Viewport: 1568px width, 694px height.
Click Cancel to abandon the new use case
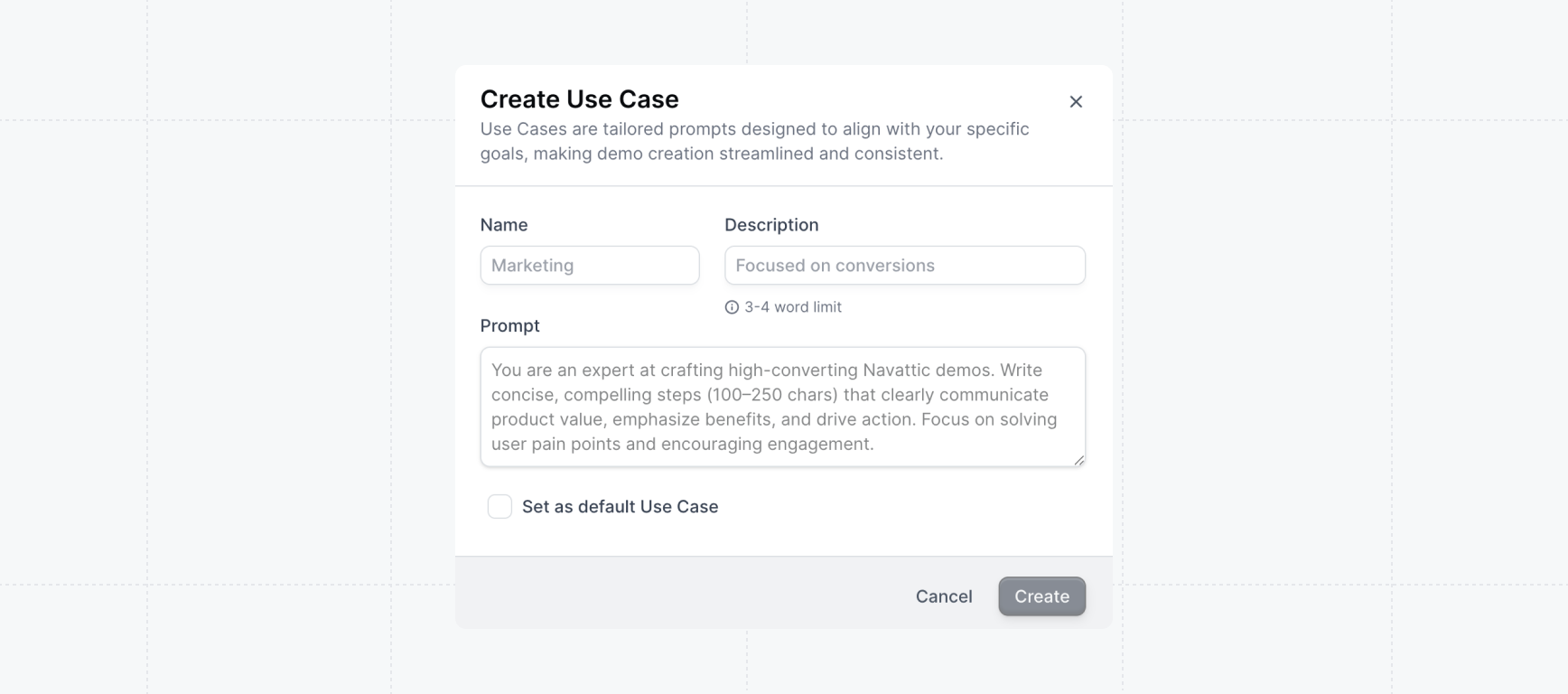click(943, 596)
